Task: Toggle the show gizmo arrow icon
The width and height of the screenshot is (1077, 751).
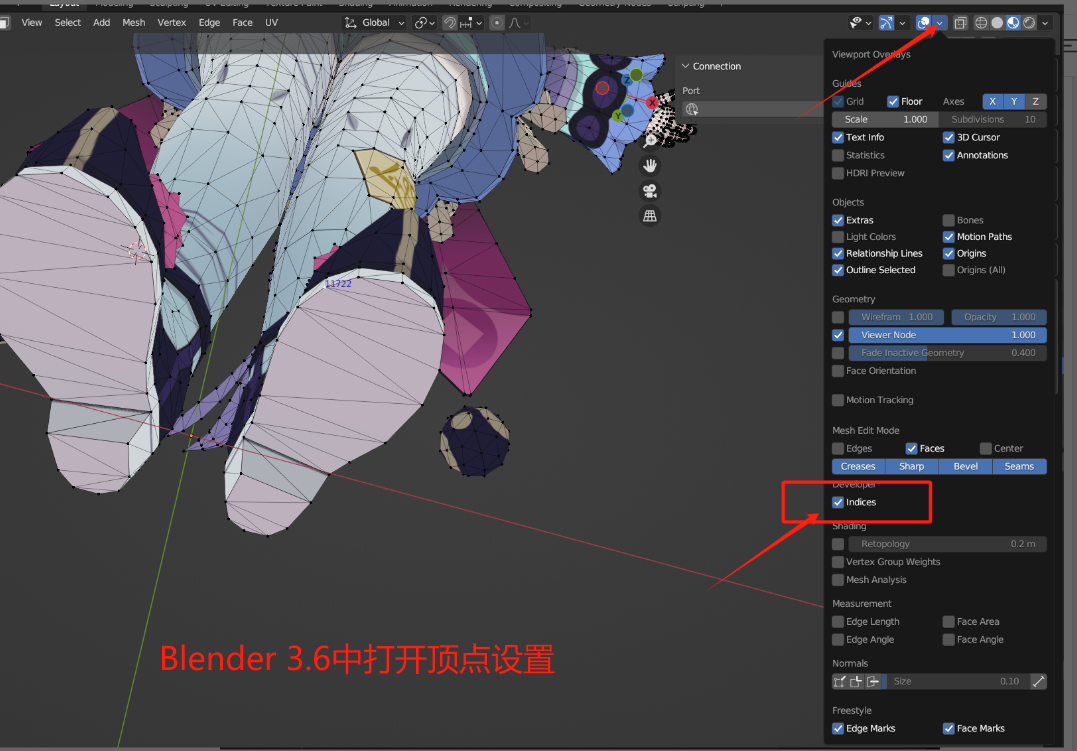Action: click(x=886, y=23)
